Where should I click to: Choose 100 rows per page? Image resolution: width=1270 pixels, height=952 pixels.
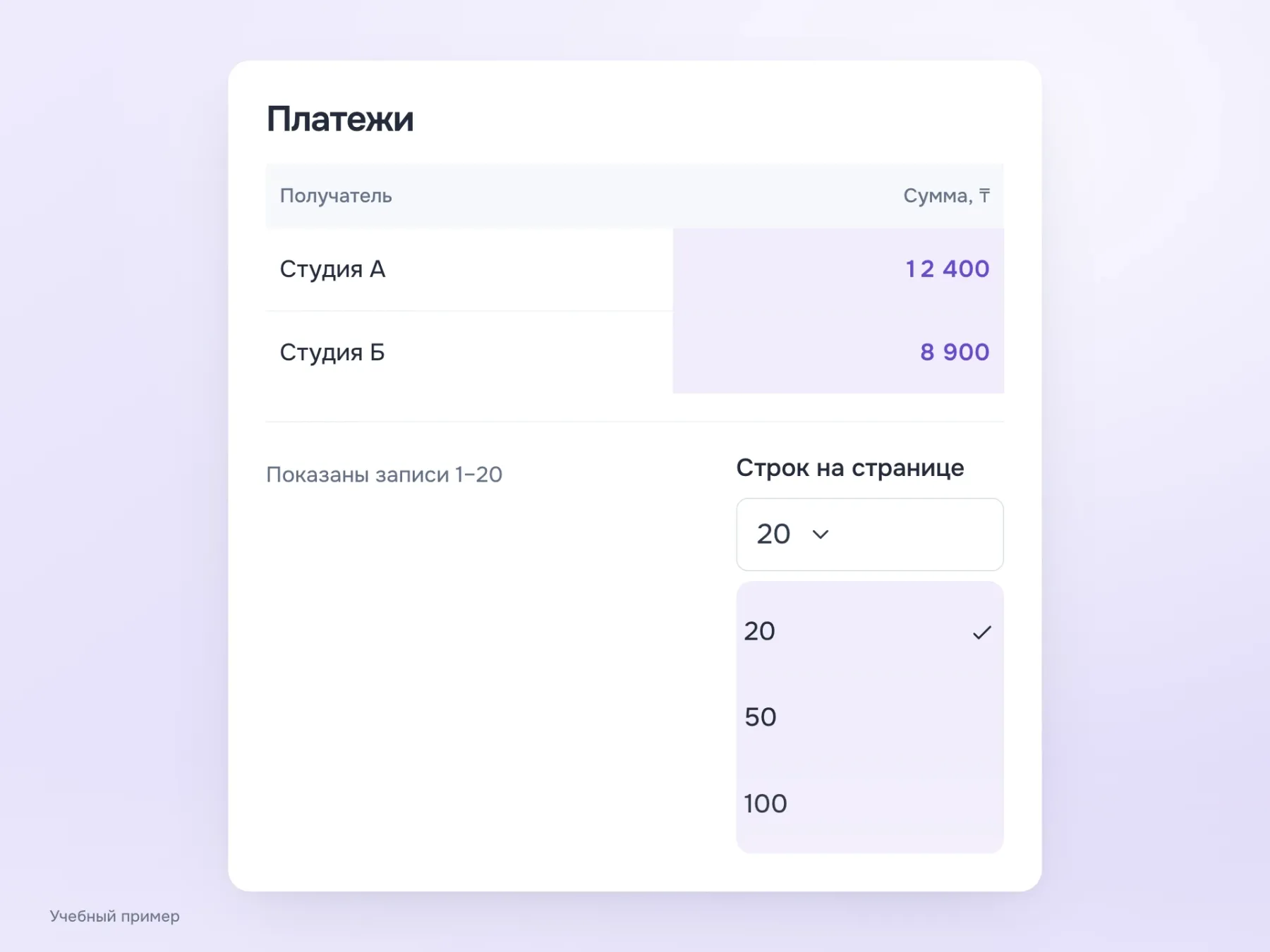(x=869, y=803)
